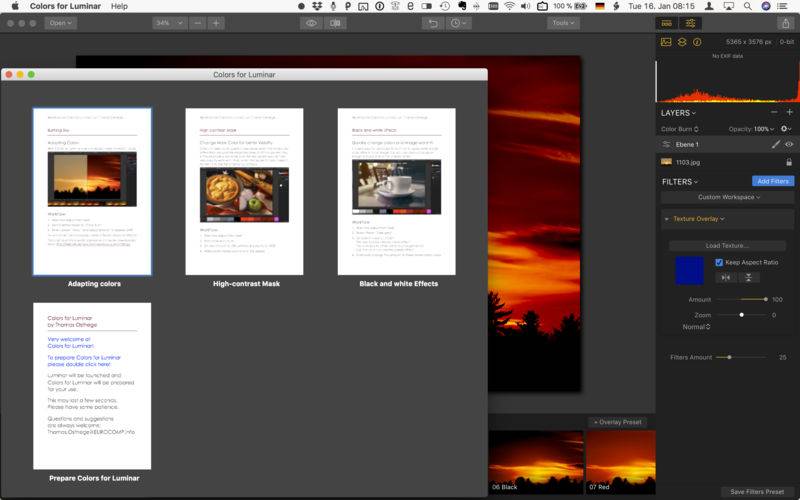The height and width of the screenshot is (500, 800).
Task: Open Prepare Colors for Luminar document
Action: [92, 386]
